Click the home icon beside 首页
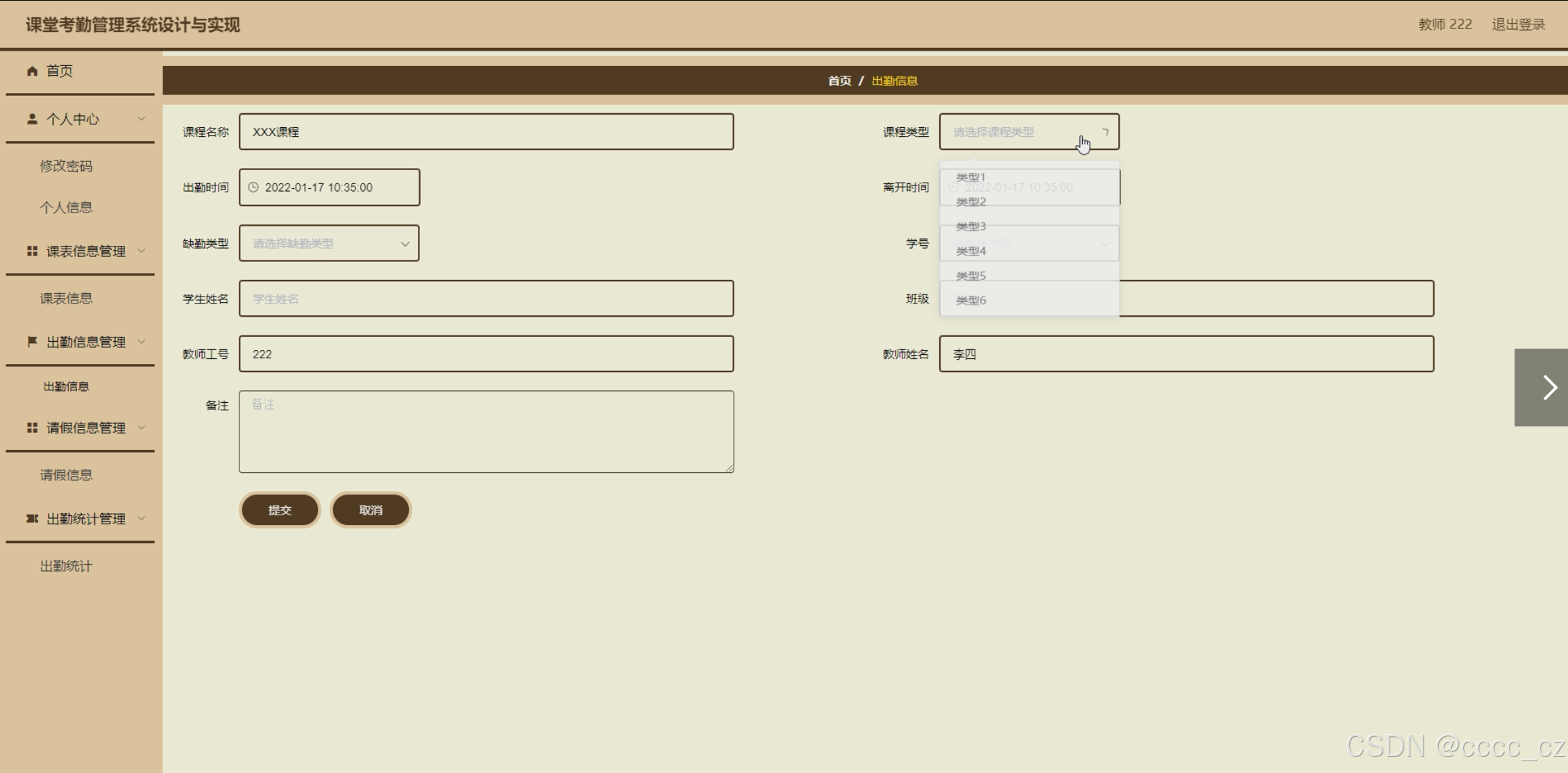Screen dimensions: 1568x773 point(32,71)
